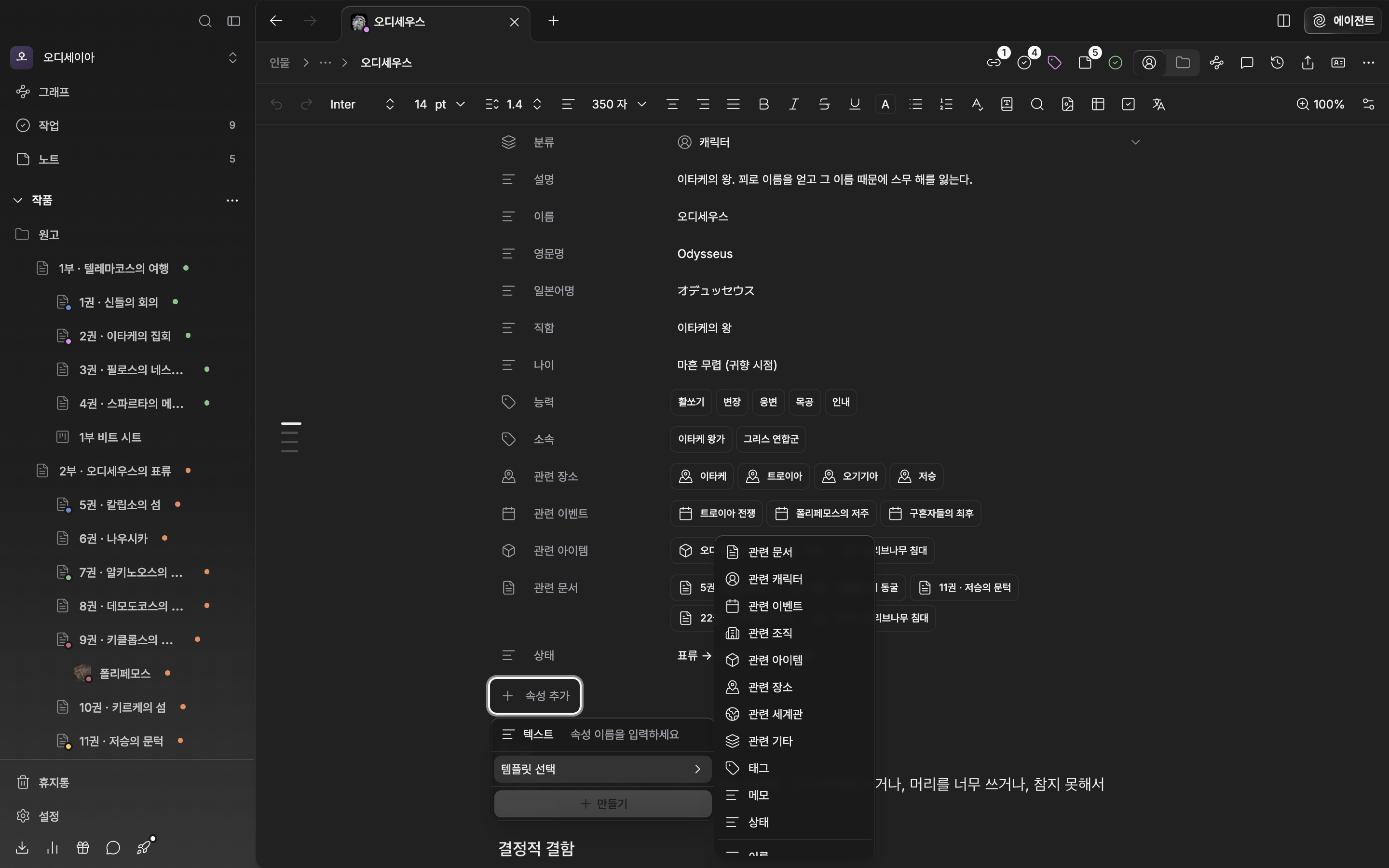The image size is (1389, 868).
Task: Switch workspace with 오디세이아 selector
Action: [x=124, y=57]
